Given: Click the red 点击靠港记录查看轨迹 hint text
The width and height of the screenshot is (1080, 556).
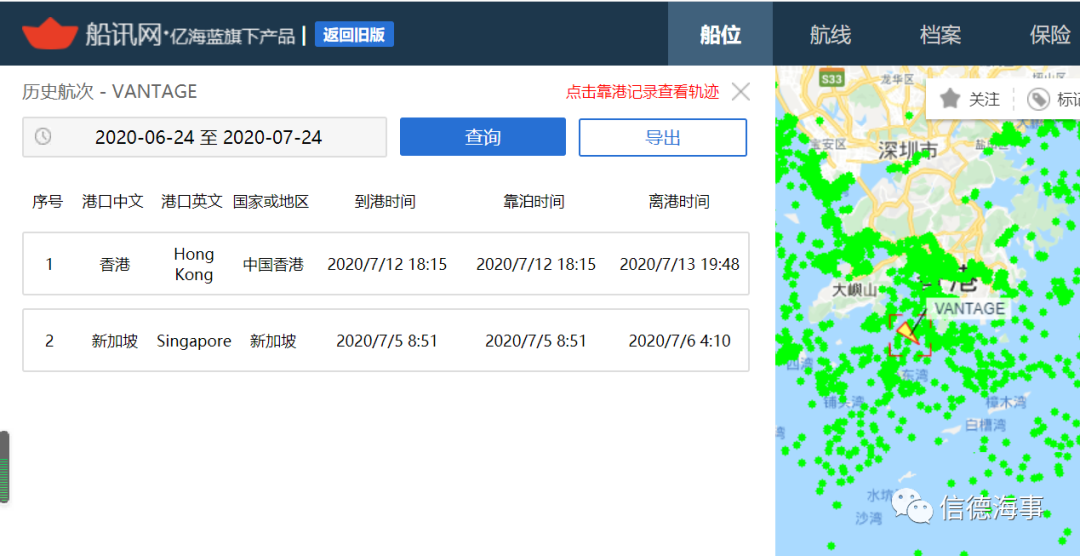Looking at the screenshot, I should 643,92.
